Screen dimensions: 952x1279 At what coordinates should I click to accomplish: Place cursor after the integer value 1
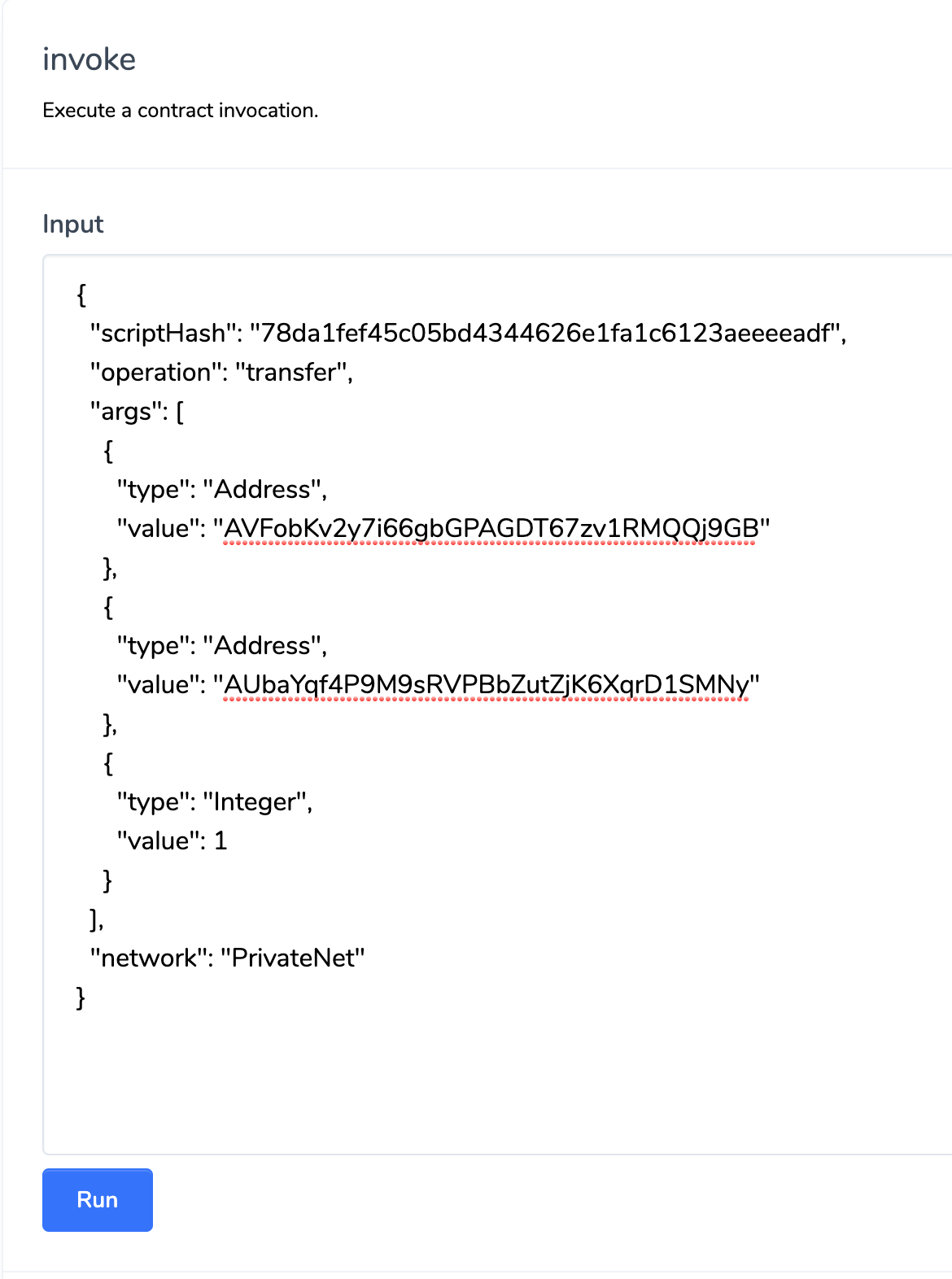(x=228, y=840)
